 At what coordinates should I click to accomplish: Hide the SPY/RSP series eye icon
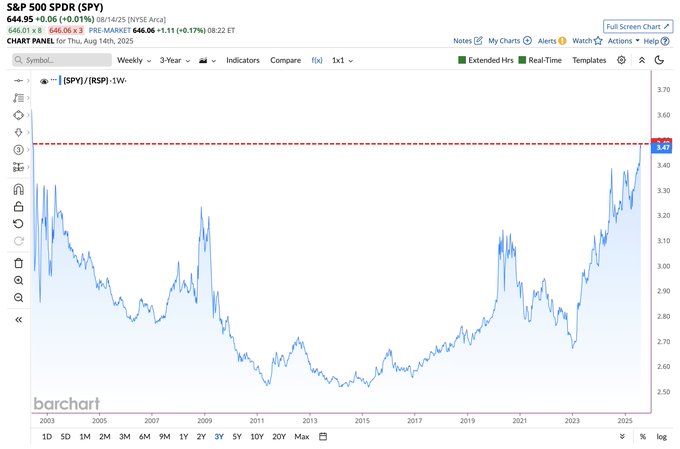pos(44,81)
